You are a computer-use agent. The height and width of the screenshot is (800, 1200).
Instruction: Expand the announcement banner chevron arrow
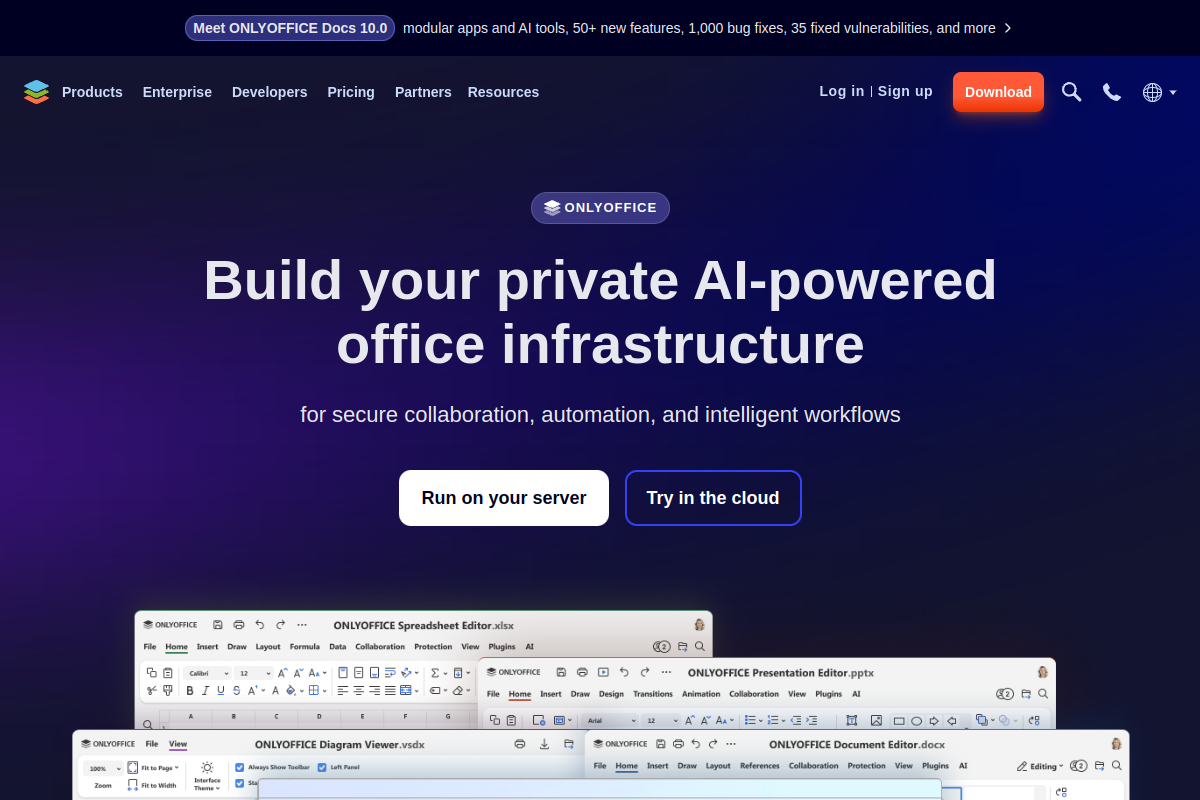[x=1008, y=28]
